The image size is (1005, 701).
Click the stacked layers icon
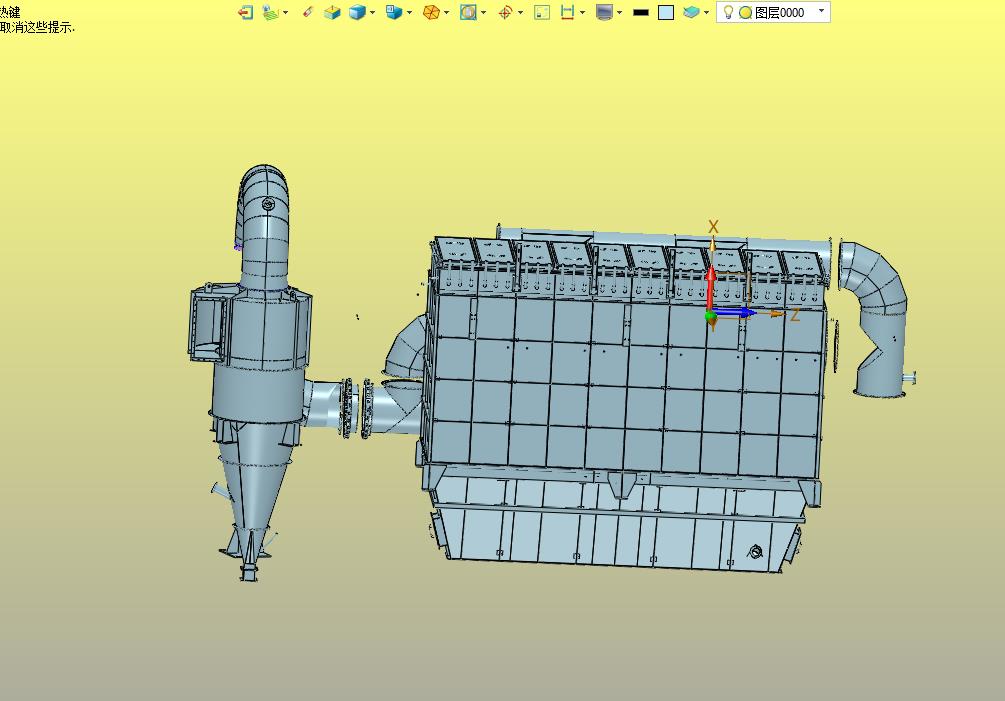(691, 12)
